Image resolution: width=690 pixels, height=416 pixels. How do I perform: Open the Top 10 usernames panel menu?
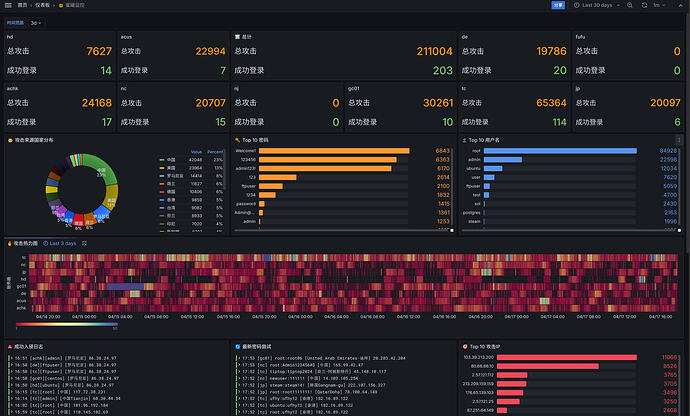[x=679, y=140]
